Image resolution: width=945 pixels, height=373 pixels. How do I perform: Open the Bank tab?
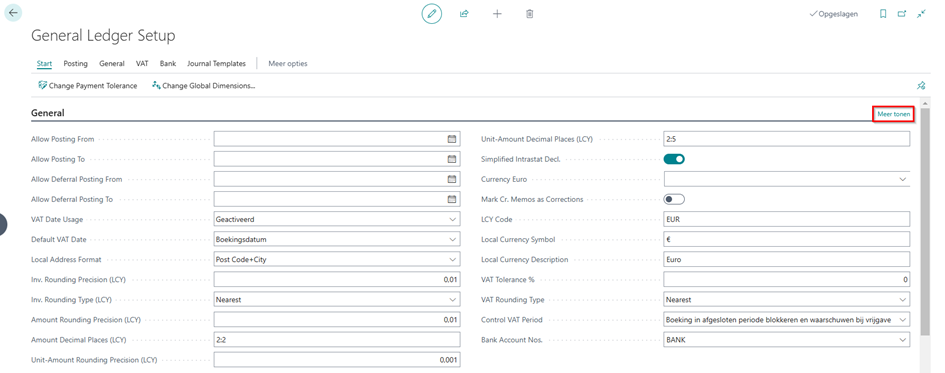click(168, 63)
